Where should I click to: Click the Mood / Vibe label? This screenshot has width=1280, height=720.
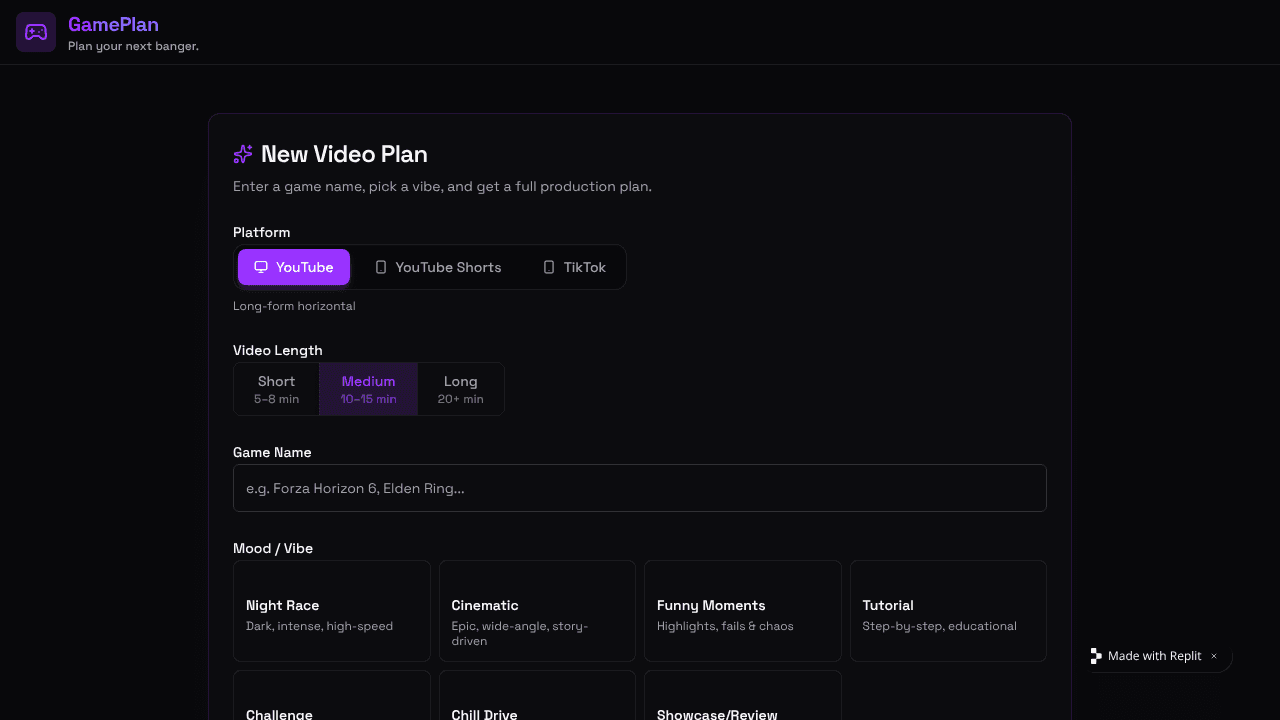tap(273, 548)
